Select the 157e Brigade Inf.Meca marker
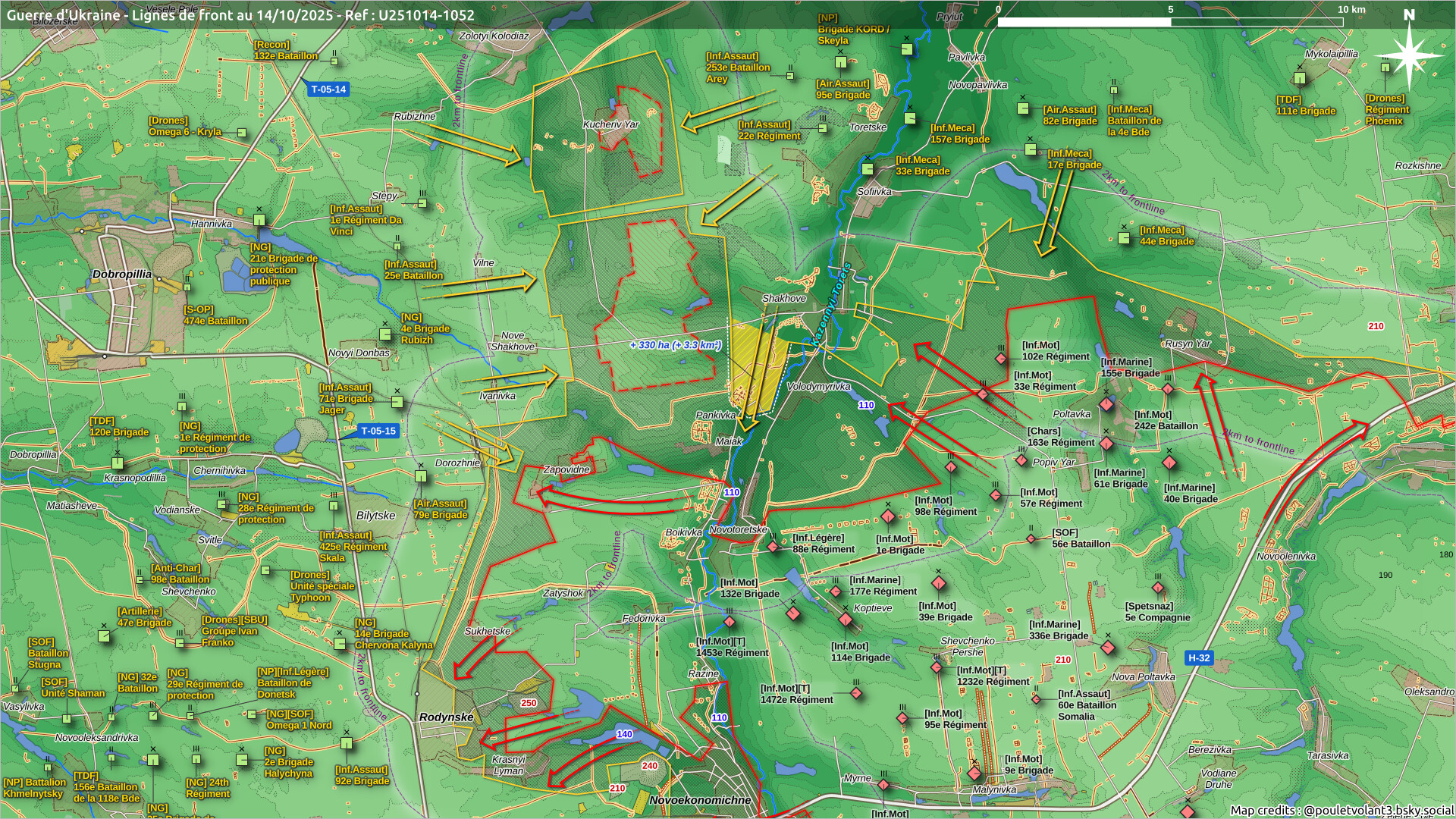The height and width of the screenshot is (819, 1456). click(911, 118)
